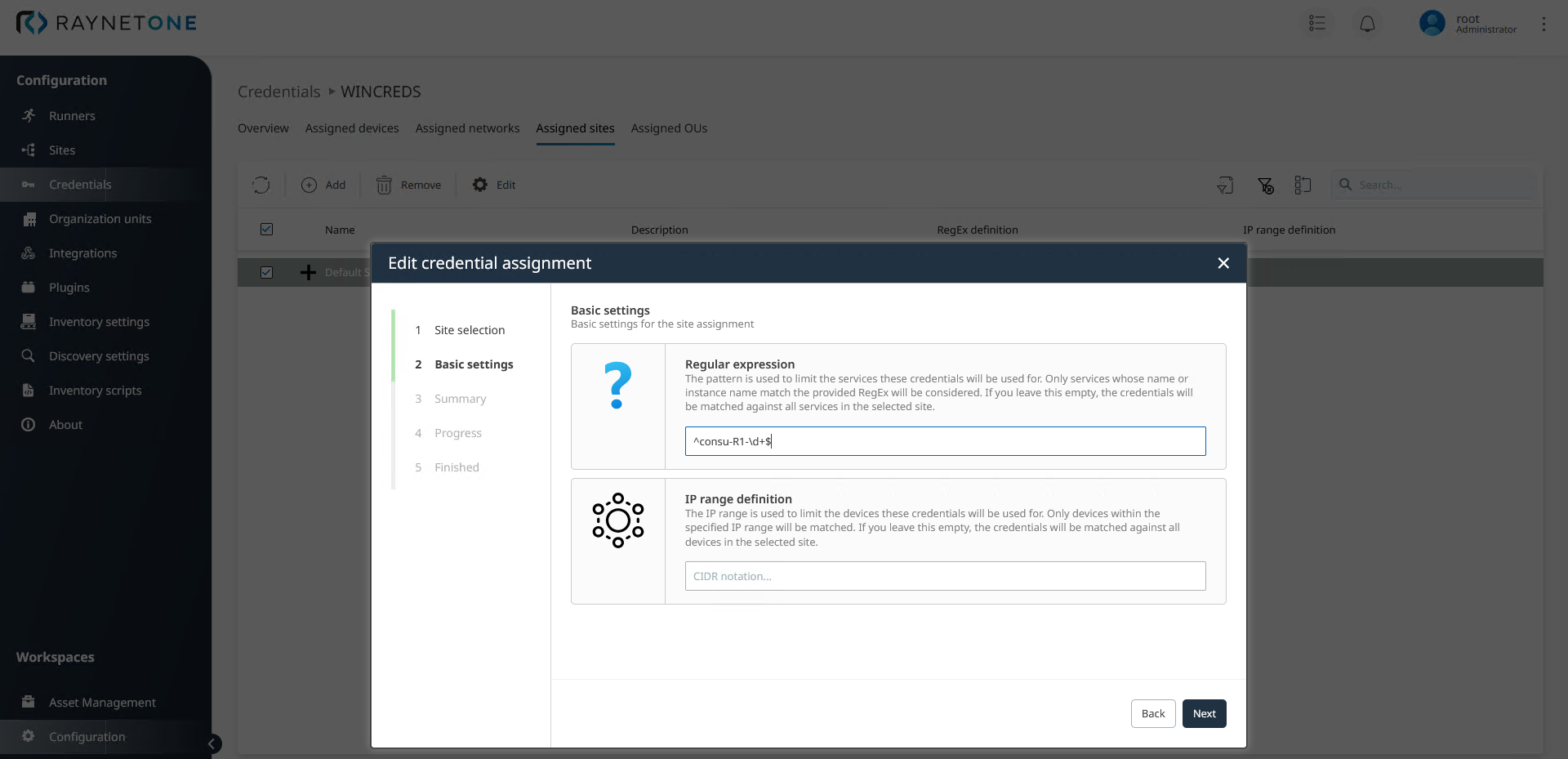Toggle the select-all checkbox in table header
Viewport: 1568px width, 759px height.
coord(266,230)
